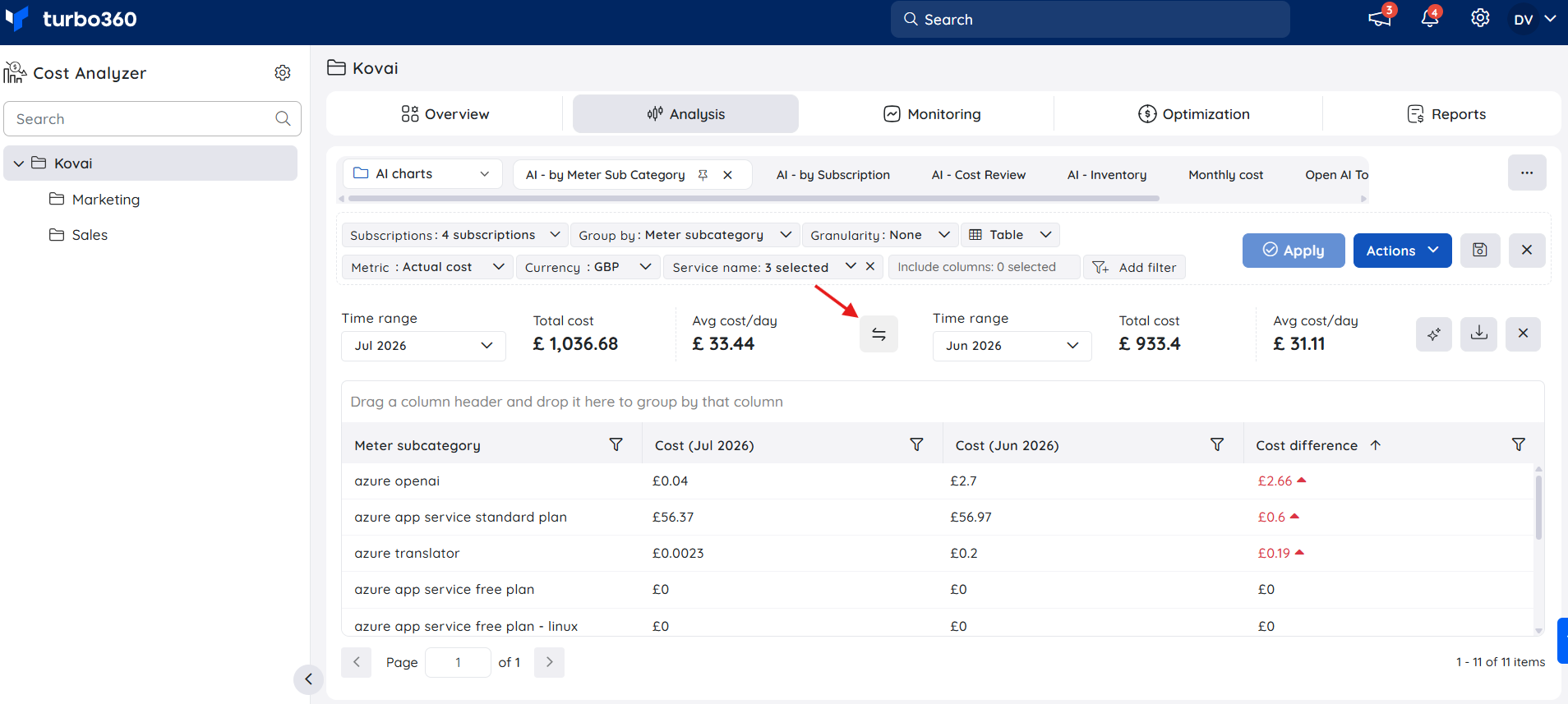Switch to the Optimization tab

[1193, 114]
